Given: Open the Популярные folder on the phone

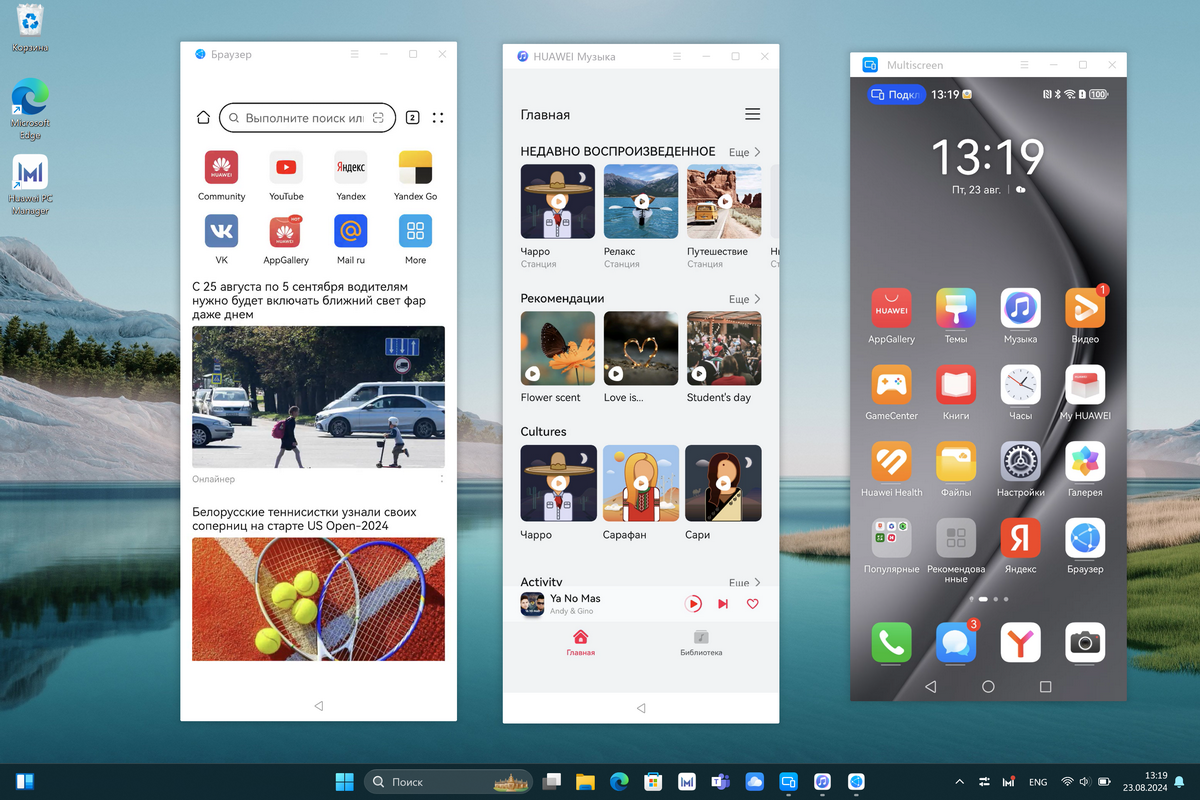Looking at the screenshot, I should point(891,537).
